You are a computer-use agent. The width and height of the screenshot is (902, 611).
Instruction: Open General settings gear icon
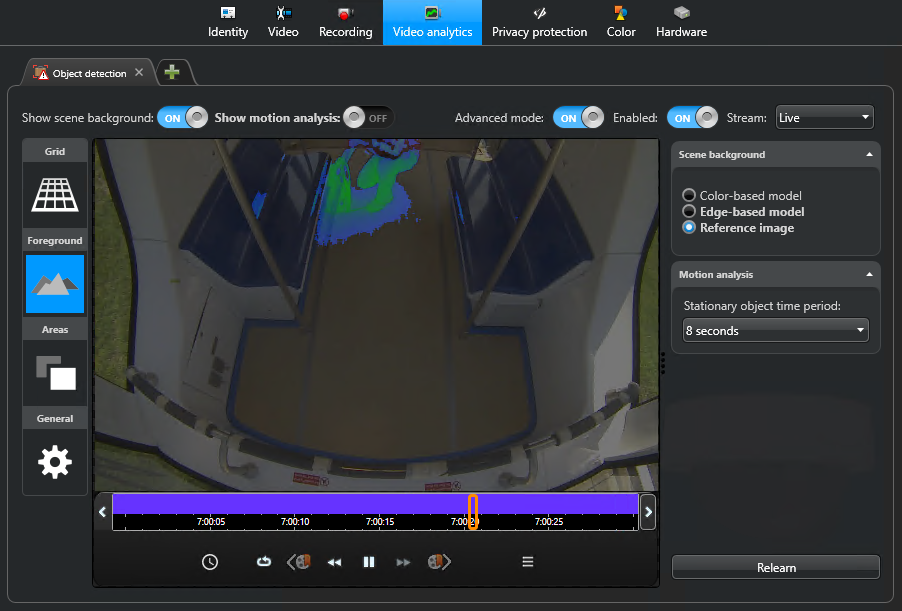(x=54, y=461)
